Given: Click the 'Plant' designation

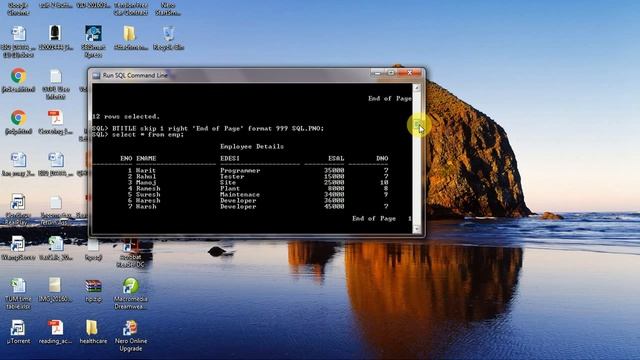Looking at the screenshot, I should (230, 189).
